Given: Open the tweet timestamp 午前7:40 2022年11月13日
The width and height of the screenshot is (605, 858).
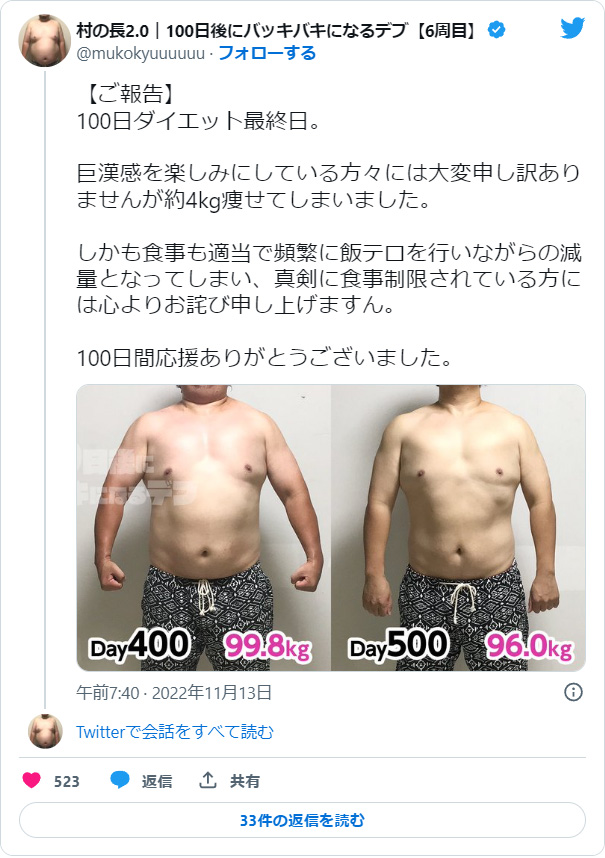Looking at the screenshot, I should click(174, 693).
